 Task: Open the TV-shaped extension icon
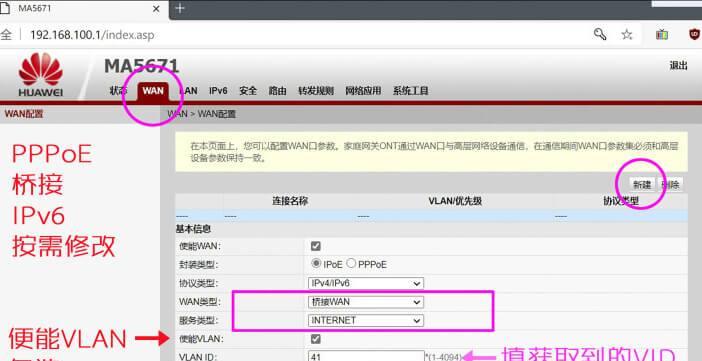click(662, 34)
